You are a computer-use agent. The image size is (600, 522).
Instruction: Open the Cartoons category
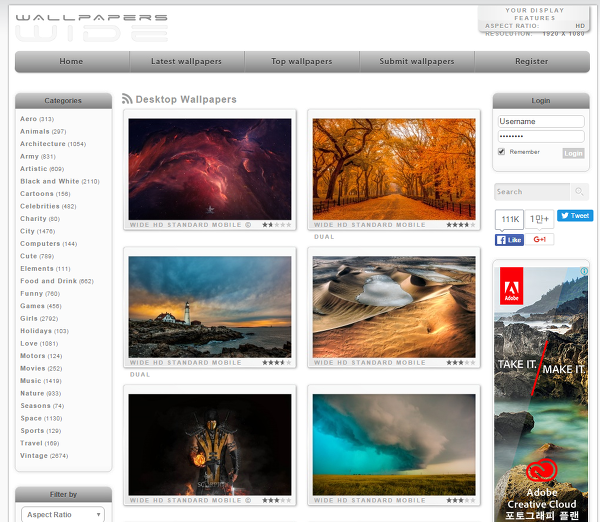(45, 194)
